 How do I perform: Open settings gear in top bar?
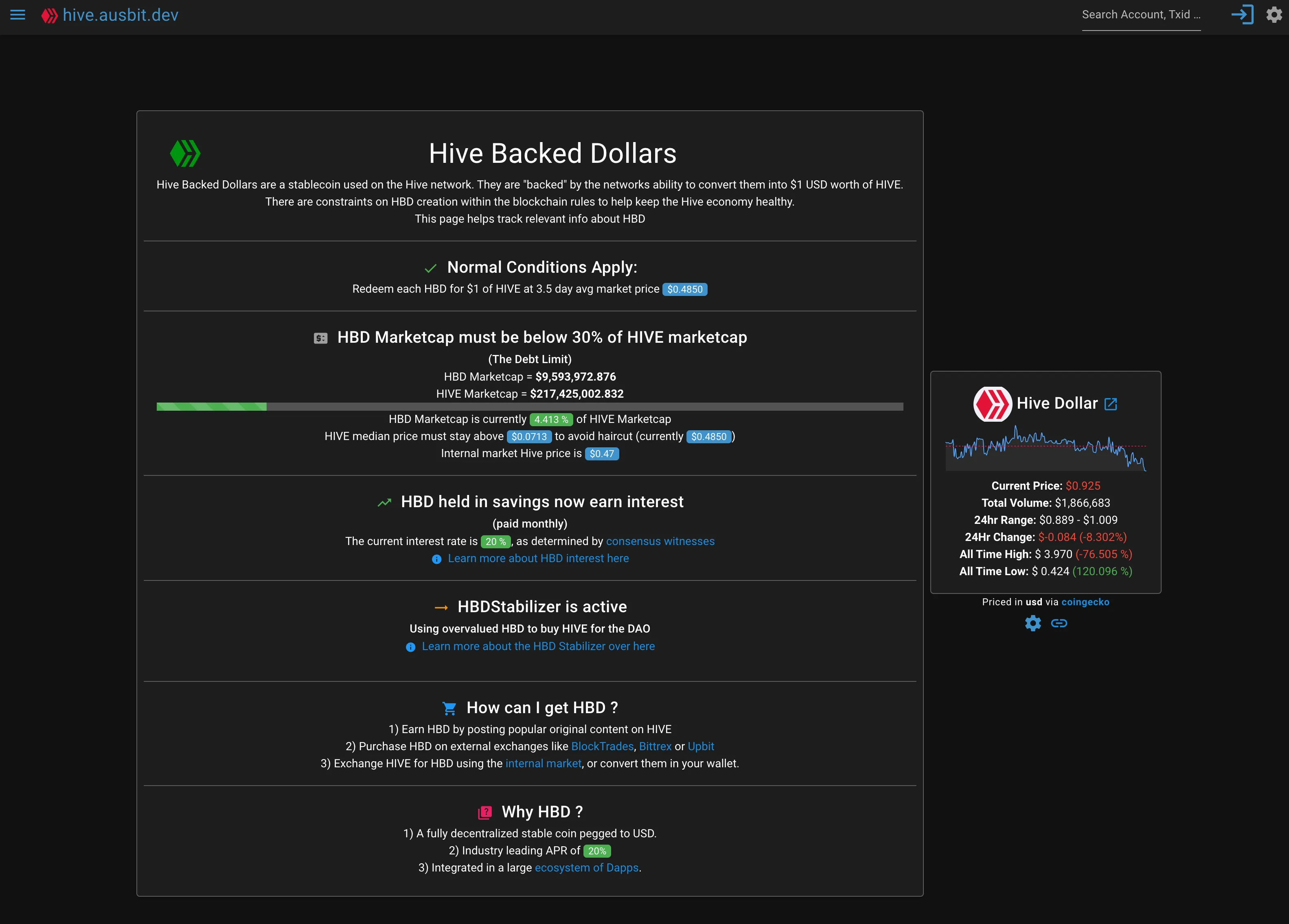(x=1274, y=15)
